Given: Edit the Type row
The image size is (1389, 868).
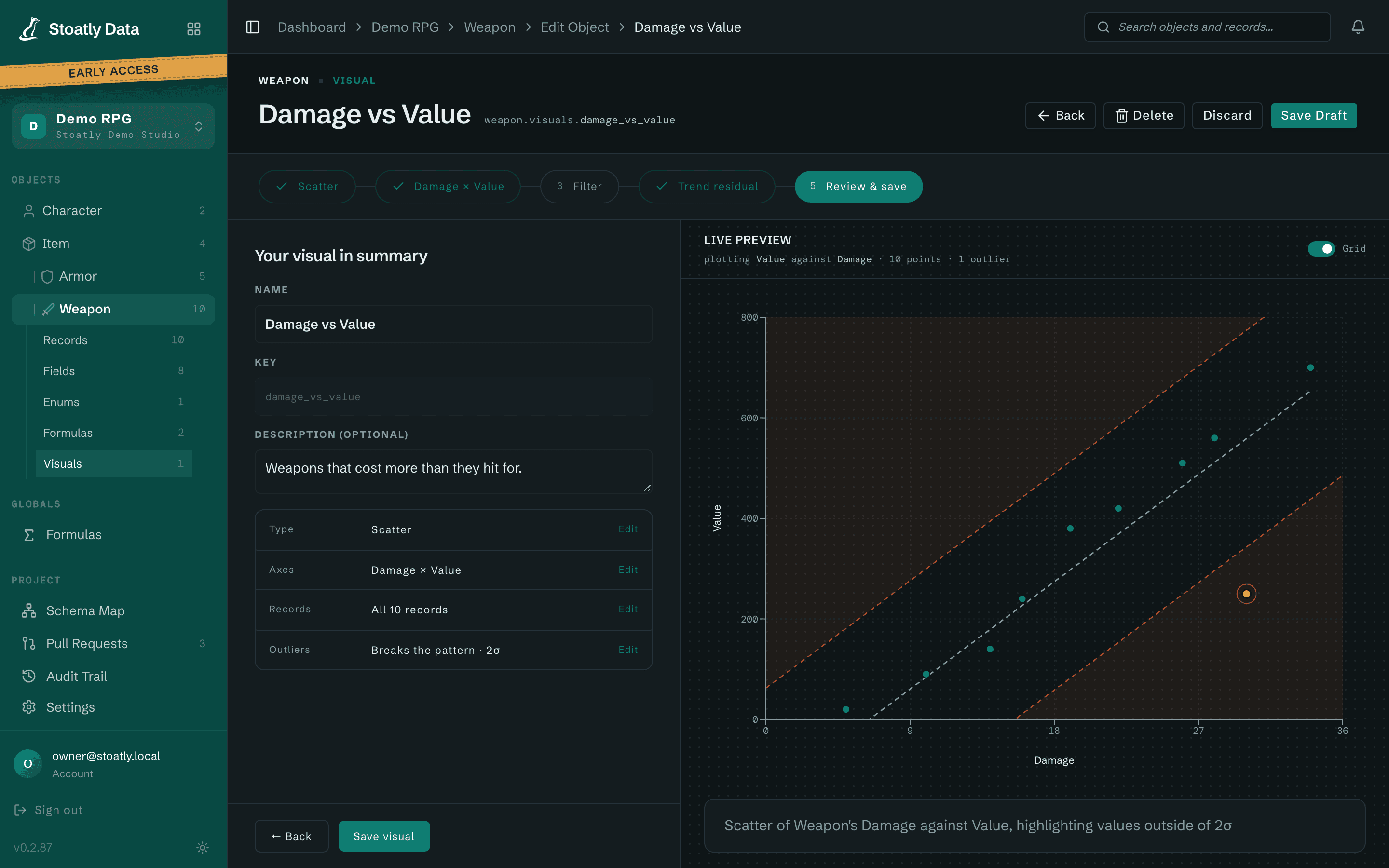Looking at the screenshot, I should pos(627,529).
